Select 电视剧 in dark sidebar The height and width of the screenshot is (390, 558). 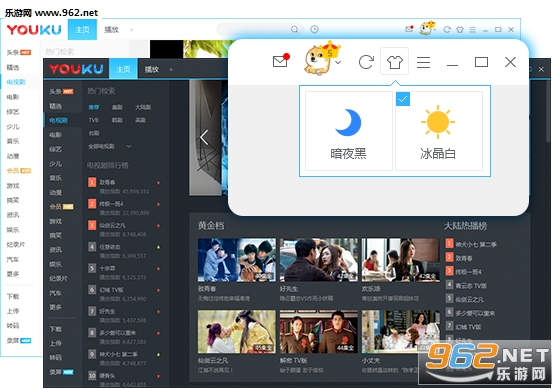click(58, 121)
